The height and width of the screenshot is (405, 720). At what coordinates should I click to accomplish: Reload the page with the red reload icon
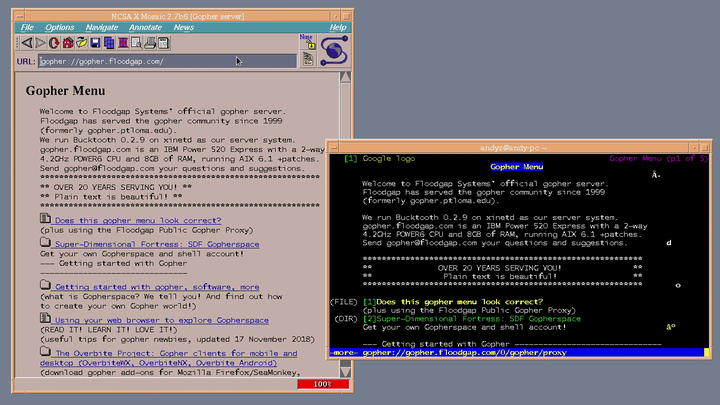[54, 43]
